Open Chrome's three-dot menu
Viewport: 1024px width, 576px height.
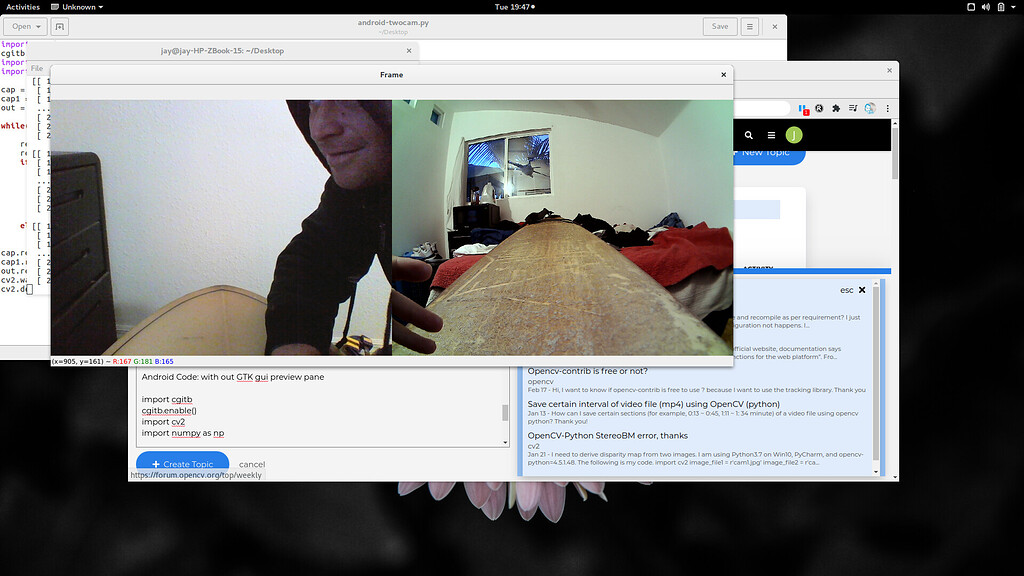click(x=888, y=107)
